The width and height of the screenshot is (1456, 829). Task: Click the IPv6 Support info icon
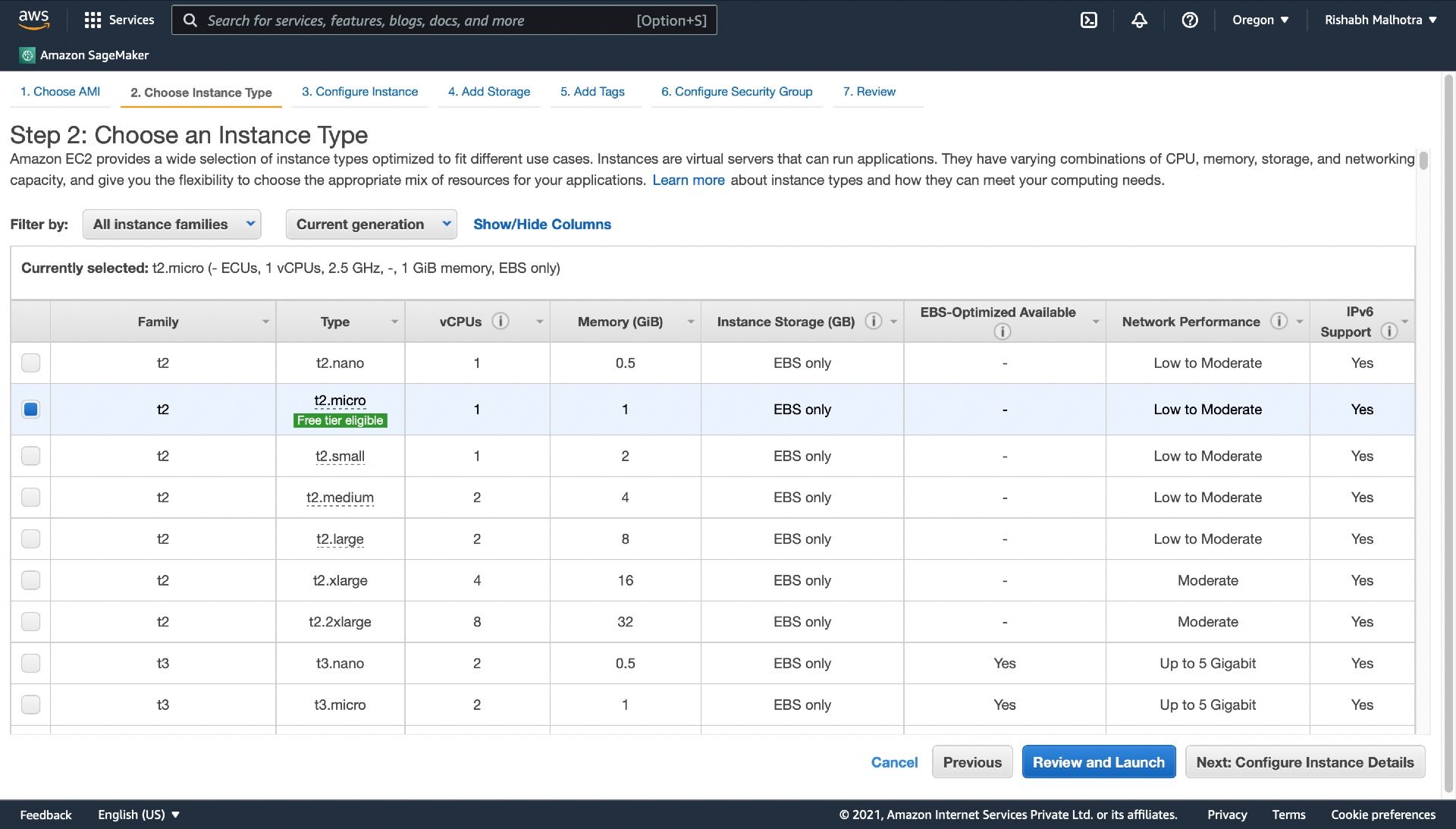(x=1389, y=331)
